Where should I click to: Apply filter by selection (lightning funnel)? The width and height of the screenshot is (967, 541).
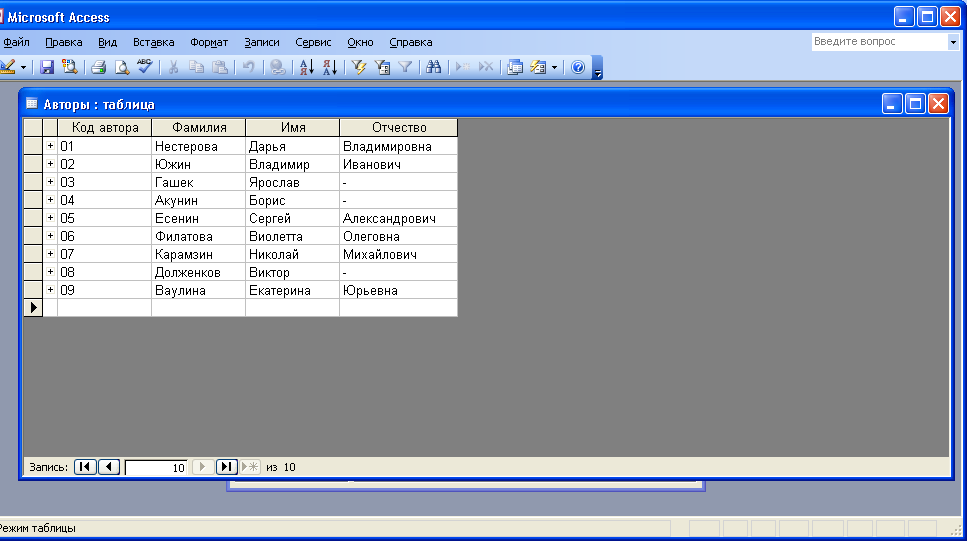(x=359, y=67)
